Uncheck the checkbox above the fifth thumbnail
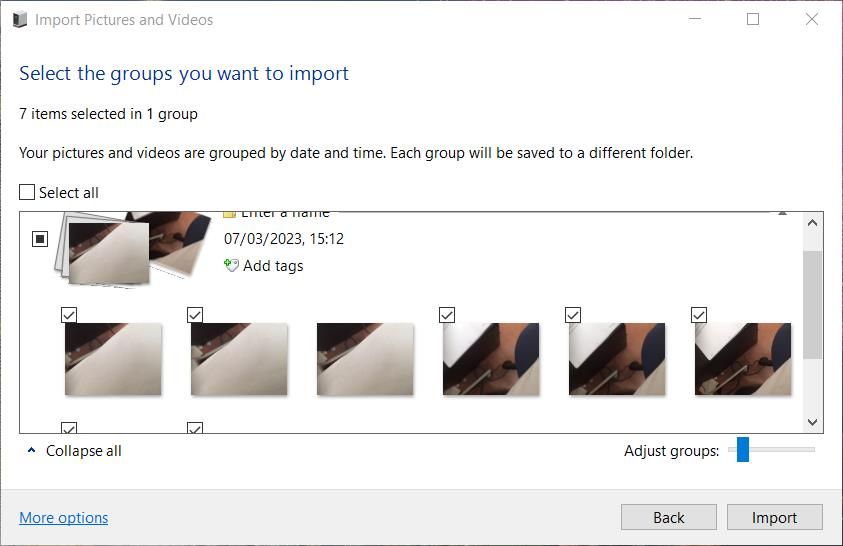The image size is (843, 546). click(x=573, y=315)
